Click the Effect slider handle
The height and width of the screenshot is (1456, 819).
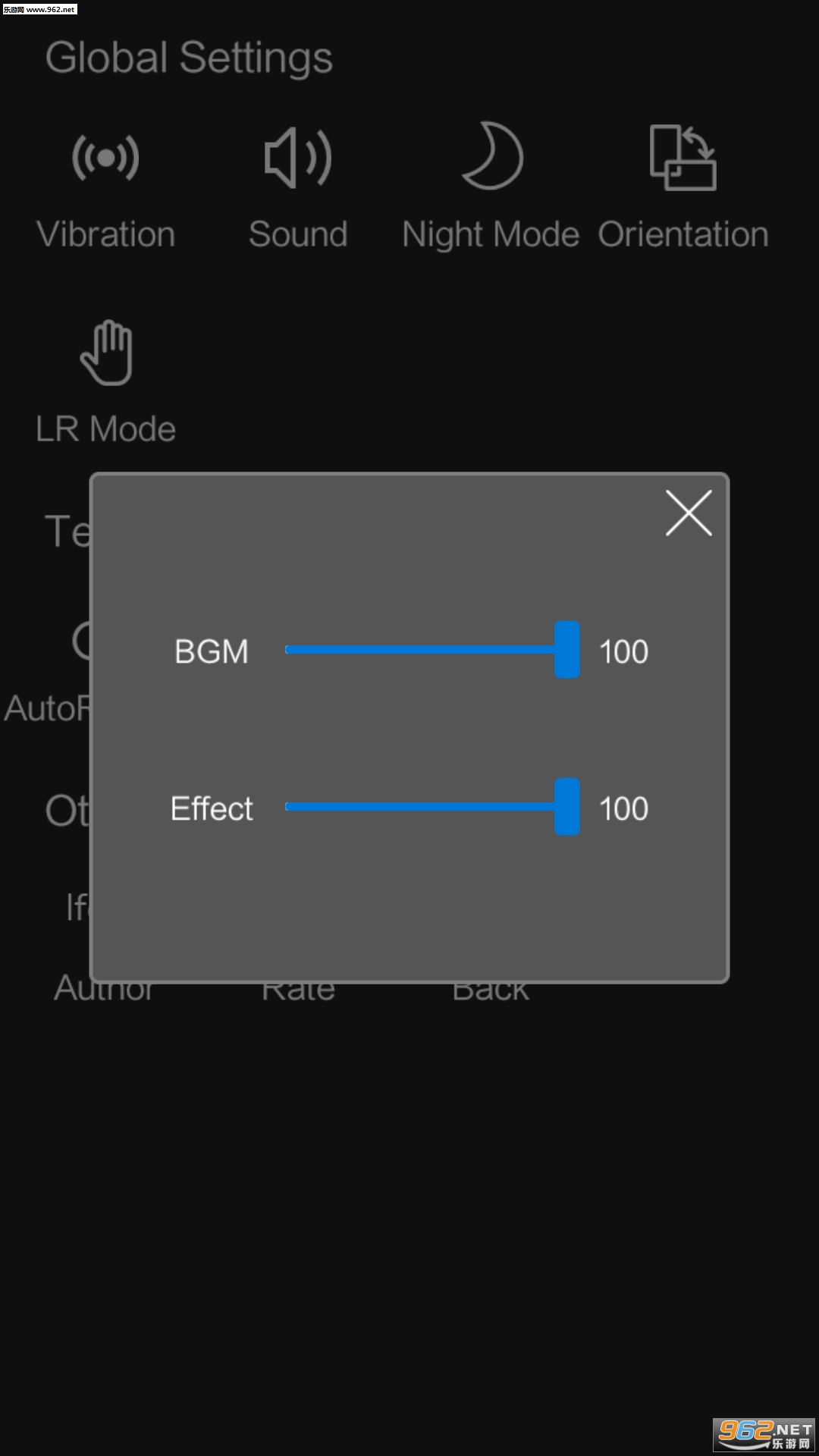[x=567, y=807]
